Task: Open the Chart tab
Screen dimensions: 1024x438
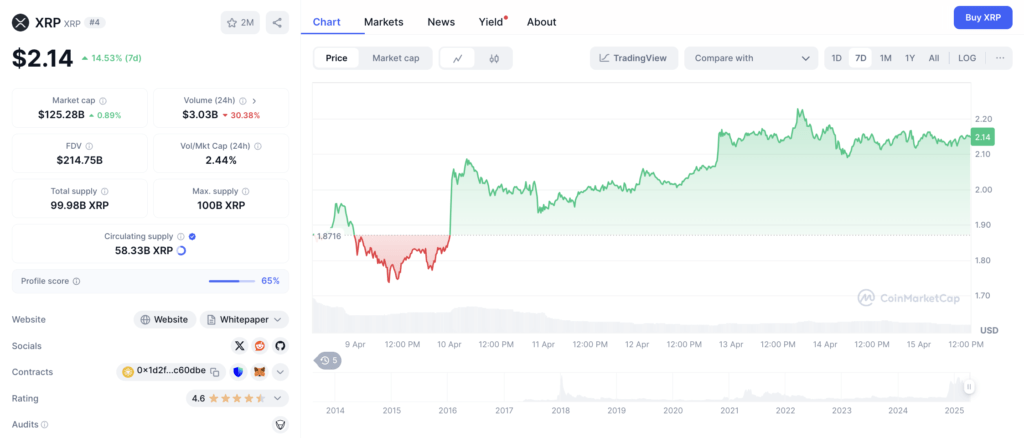Action: (x=327, y=22)
